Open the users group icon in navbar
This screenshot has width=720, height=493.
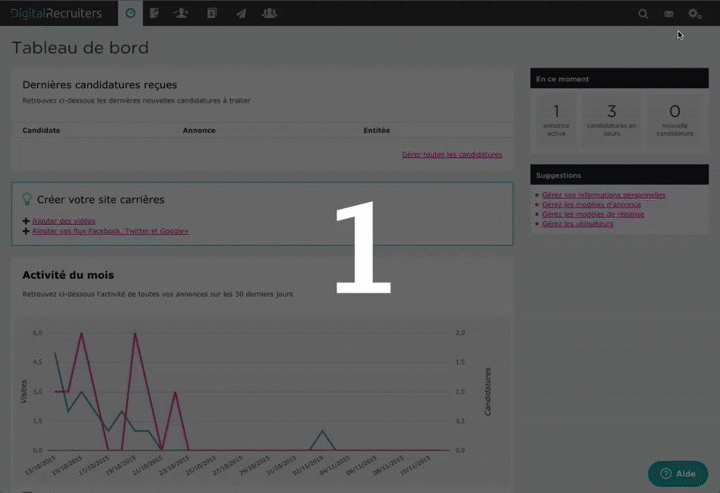pos(269,13)
